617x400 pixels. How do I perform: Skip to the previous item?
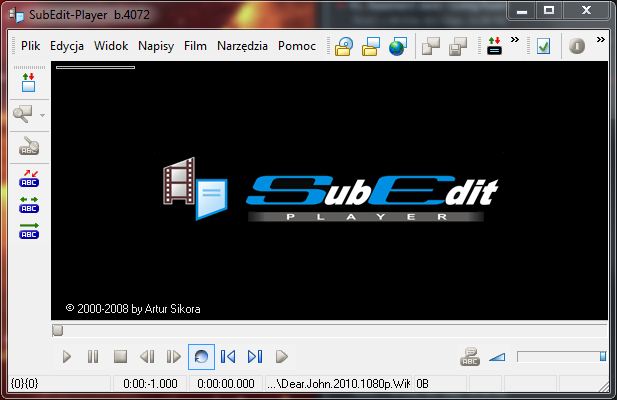tap(228, 357)
